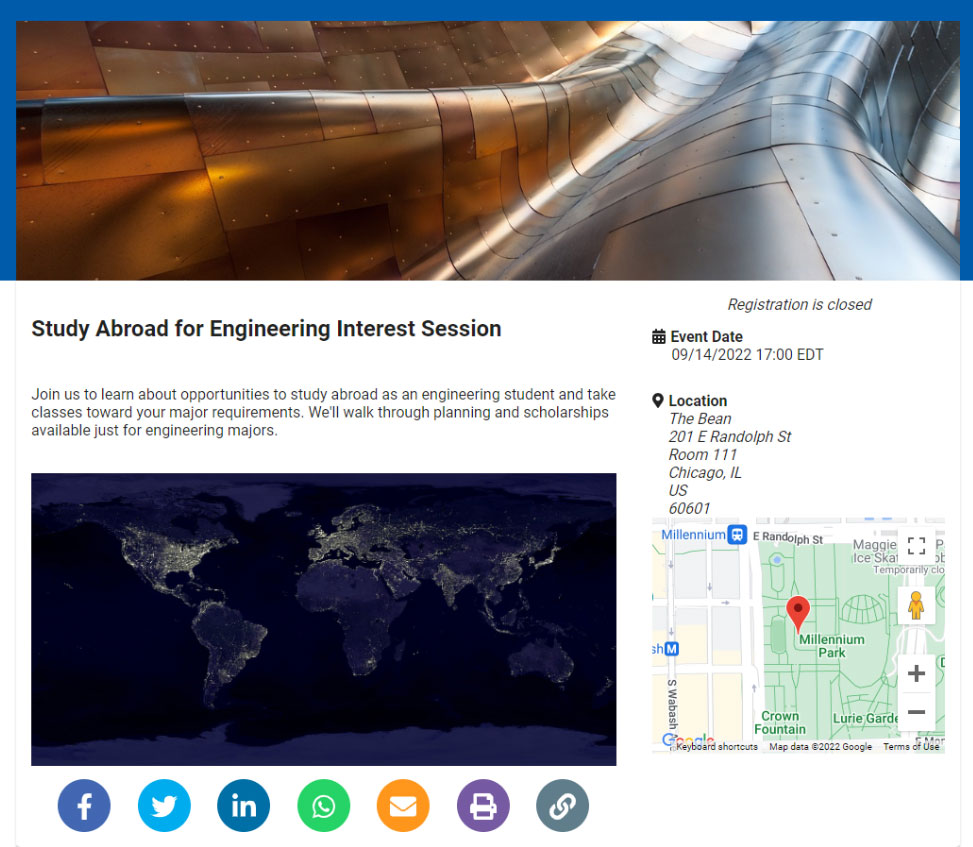
Task: Send the event by email
Action: click(x=403, y=805)
